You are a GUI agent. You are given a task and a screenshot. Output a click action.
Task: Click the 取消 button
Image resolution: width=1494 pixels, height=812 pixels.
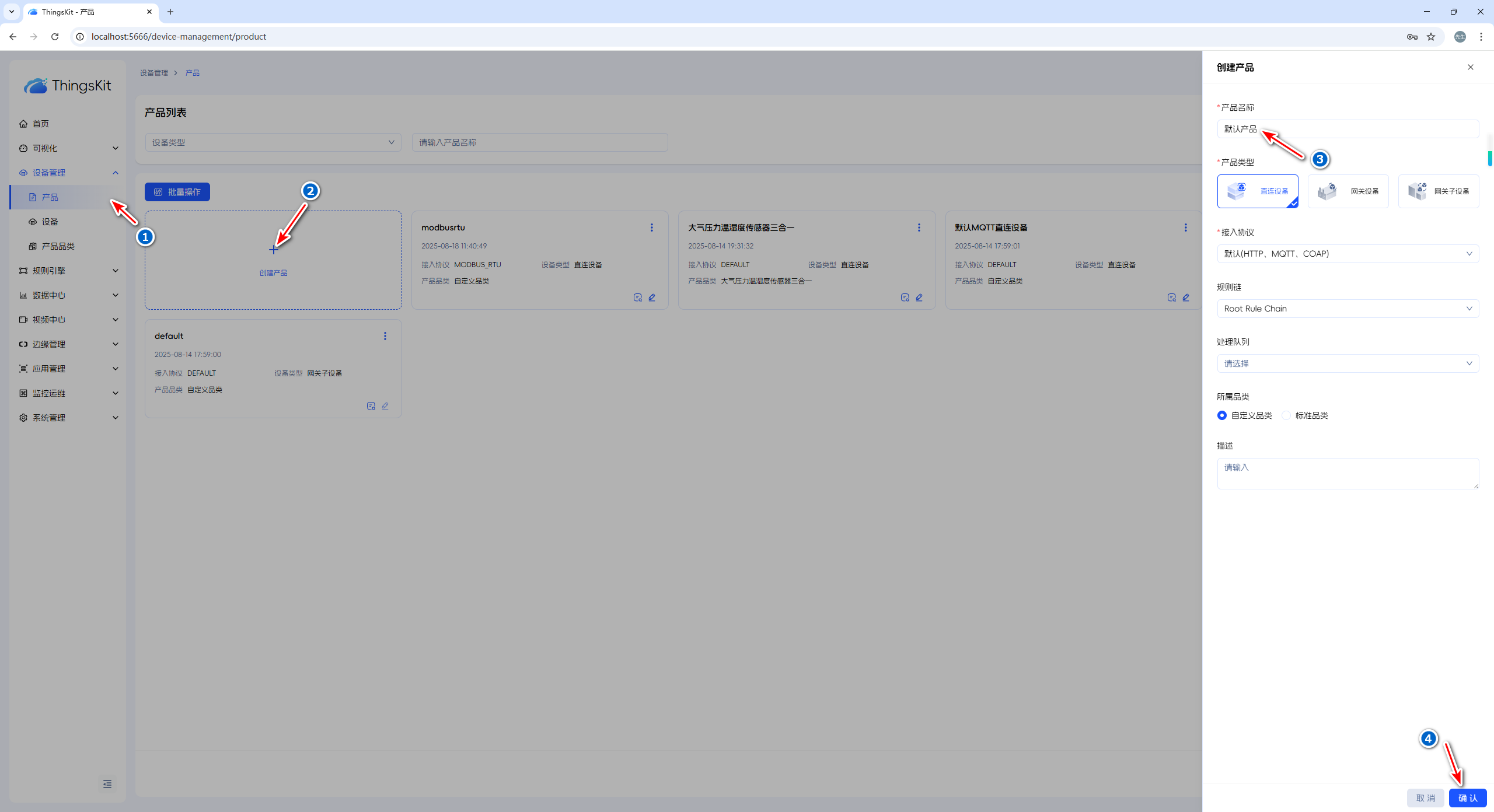tap(1425, 798)
